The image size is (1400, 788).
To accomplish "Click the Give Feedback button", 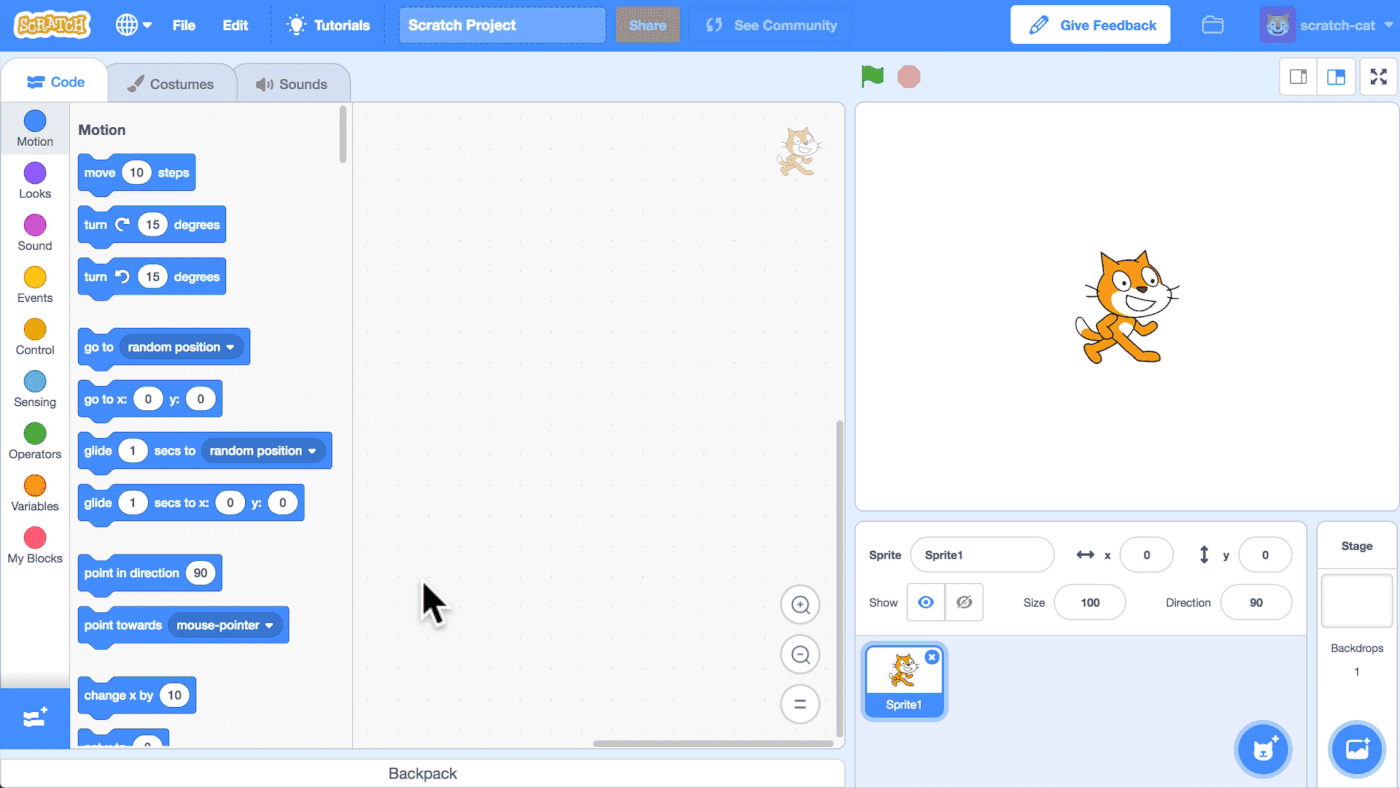I will pos(1090,24).
